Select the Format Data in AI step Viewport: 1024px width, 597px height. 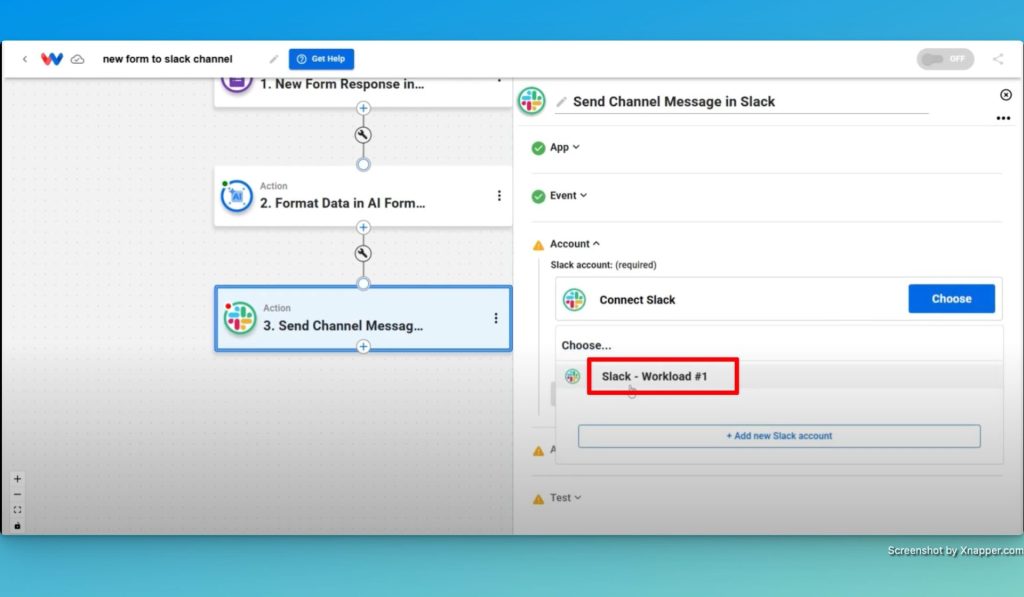[363, 196]
